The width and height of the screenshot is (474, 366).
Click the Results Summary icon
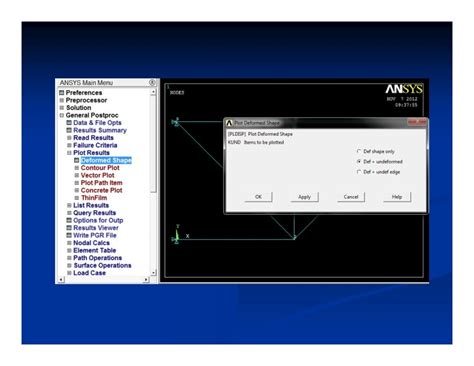coord(69,130)
